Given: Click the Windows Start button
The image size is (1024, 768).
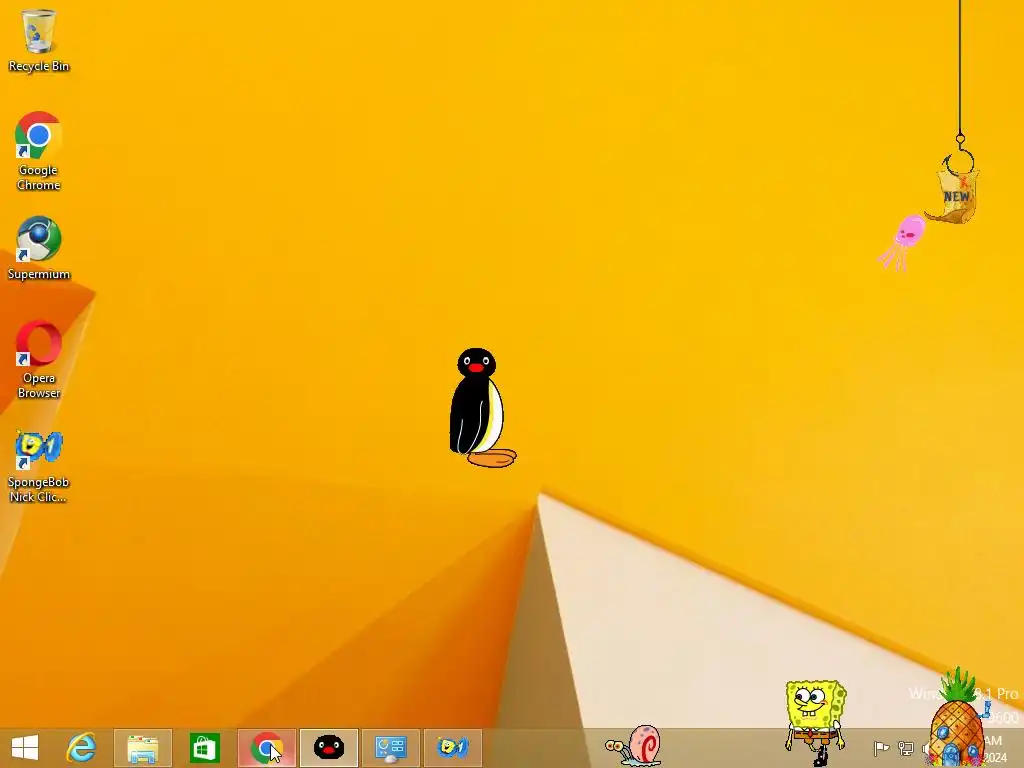Looking at the screenshot, I should [x=25, y=748].
